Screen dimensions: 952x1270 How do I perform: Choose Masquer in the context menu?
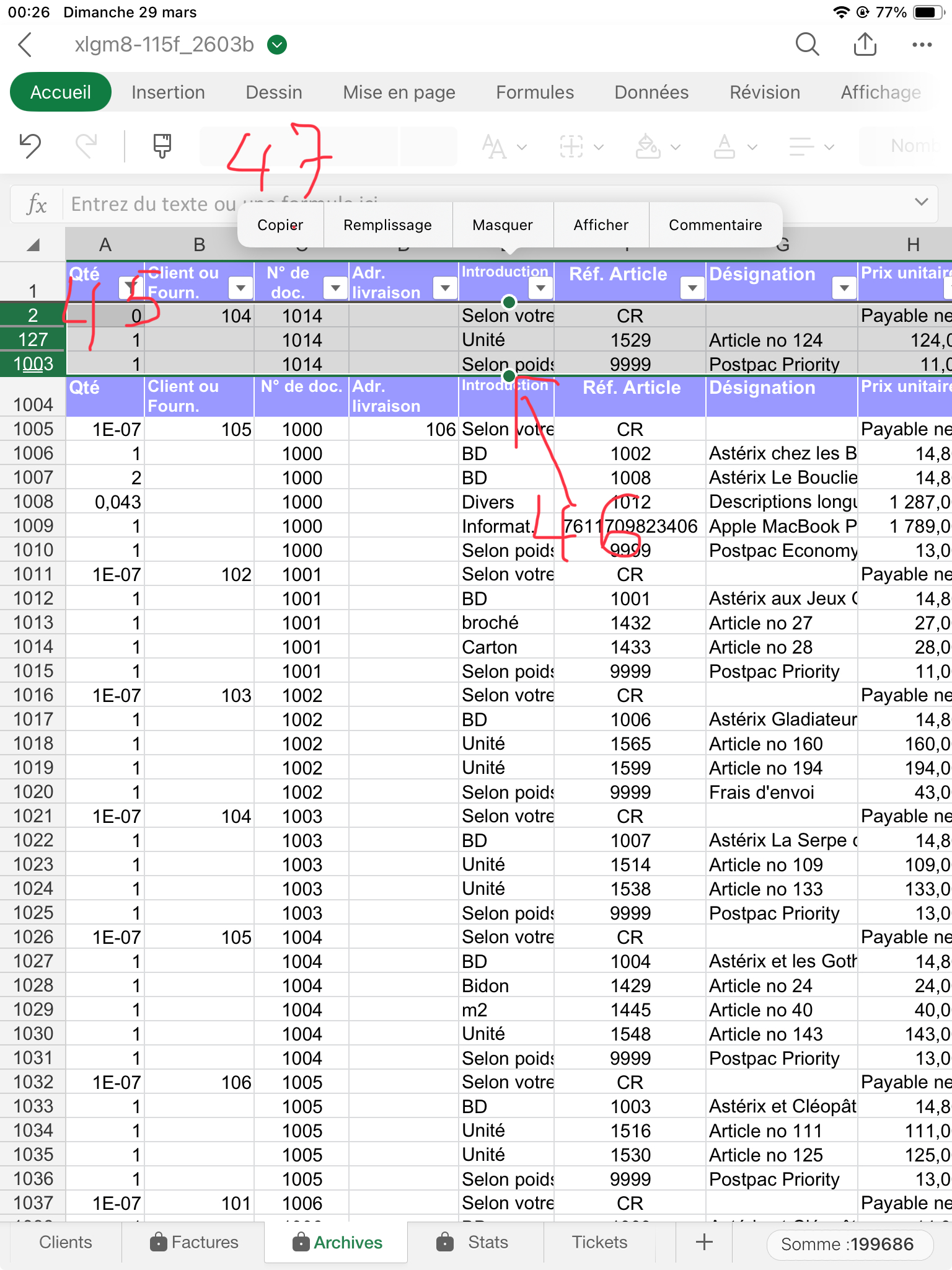[502, 225]
